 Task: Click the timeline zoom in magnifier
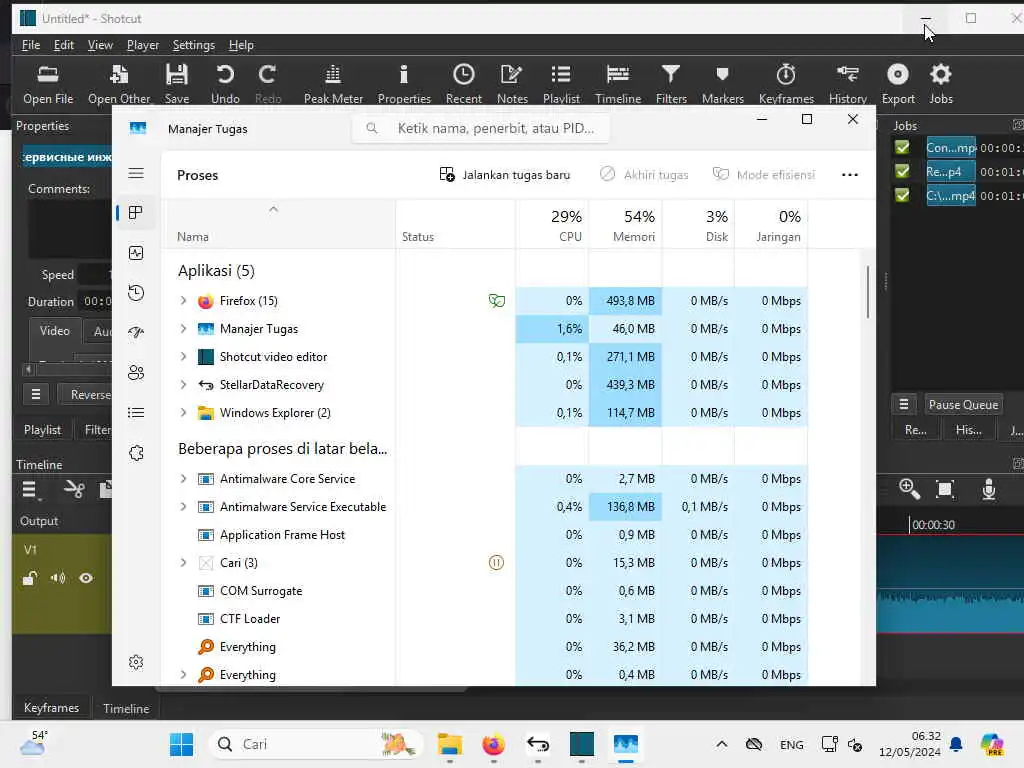point(909,488)
